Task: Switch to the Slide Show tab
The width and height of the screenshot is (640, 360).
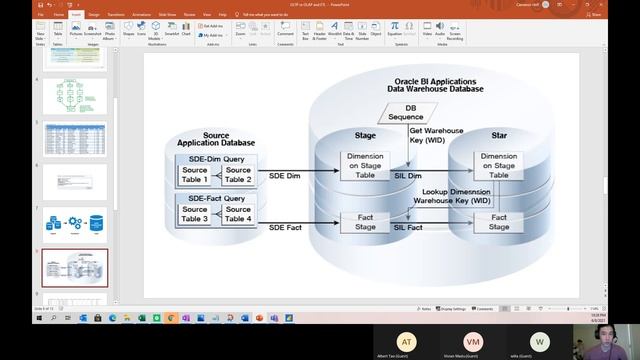Action: 167,15
